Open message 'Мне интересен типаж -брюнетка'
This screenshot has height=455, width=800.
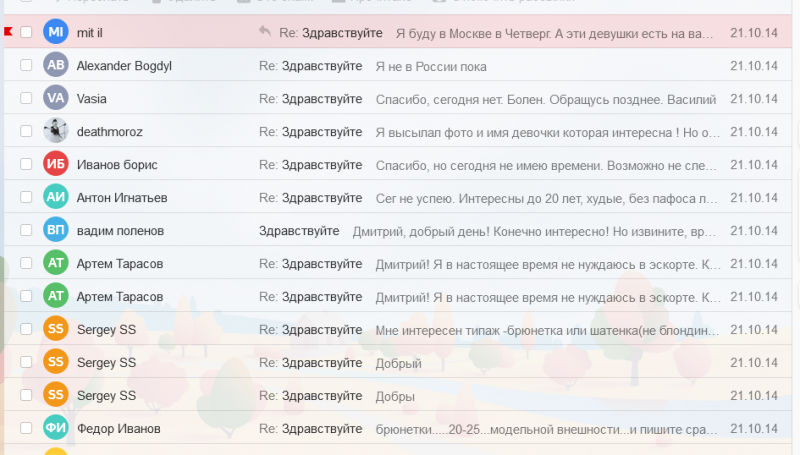click(x=547, y=330)
